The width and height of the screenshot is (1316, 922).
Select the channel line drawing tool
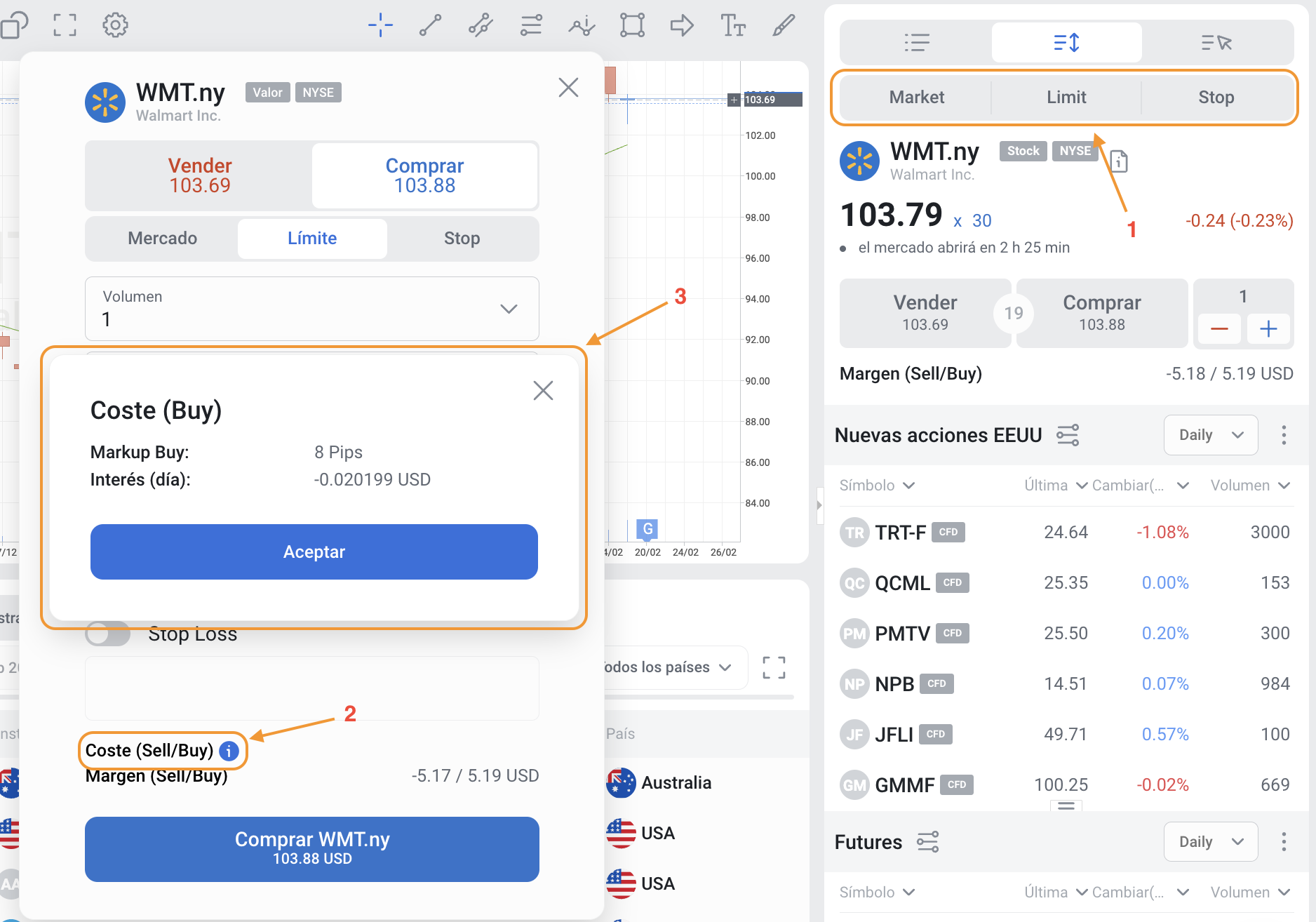coord(481,25)
